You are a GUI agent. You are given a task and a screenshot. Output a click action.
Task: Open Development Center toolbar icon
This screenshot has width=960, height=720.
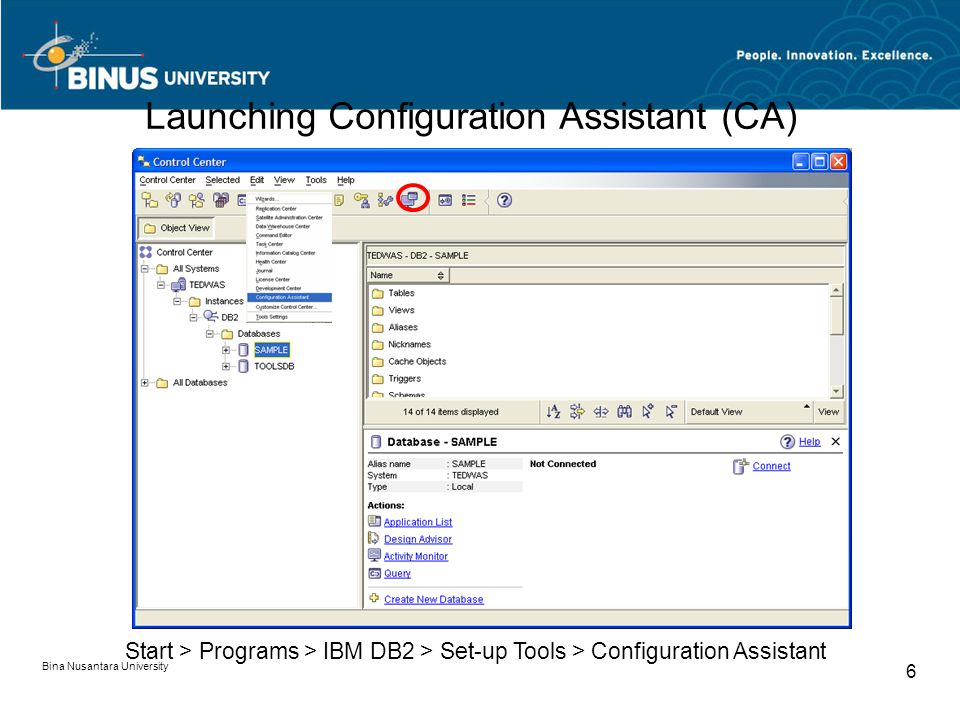tap(385, 200)
